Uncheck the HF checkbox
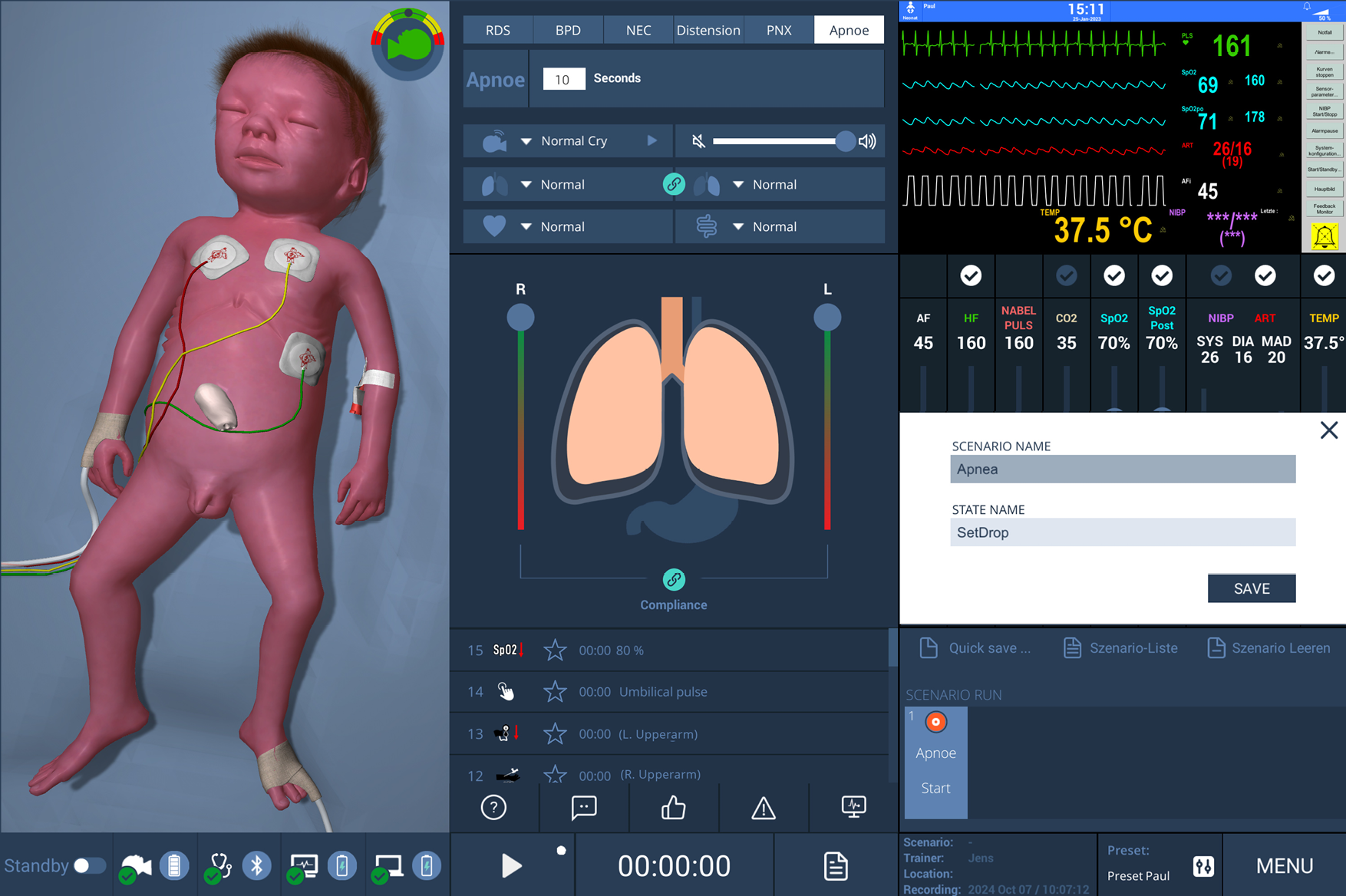Screen dimensions: 1346x896 click(x=971, y=275)
